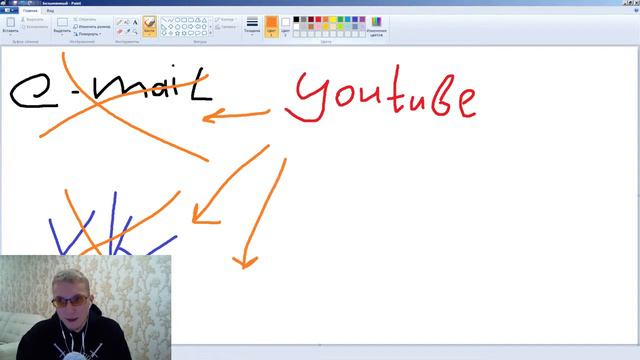Click the Cut (Вырезать) button
Viewport: 640px width, 360px height.
coord(32,20)
